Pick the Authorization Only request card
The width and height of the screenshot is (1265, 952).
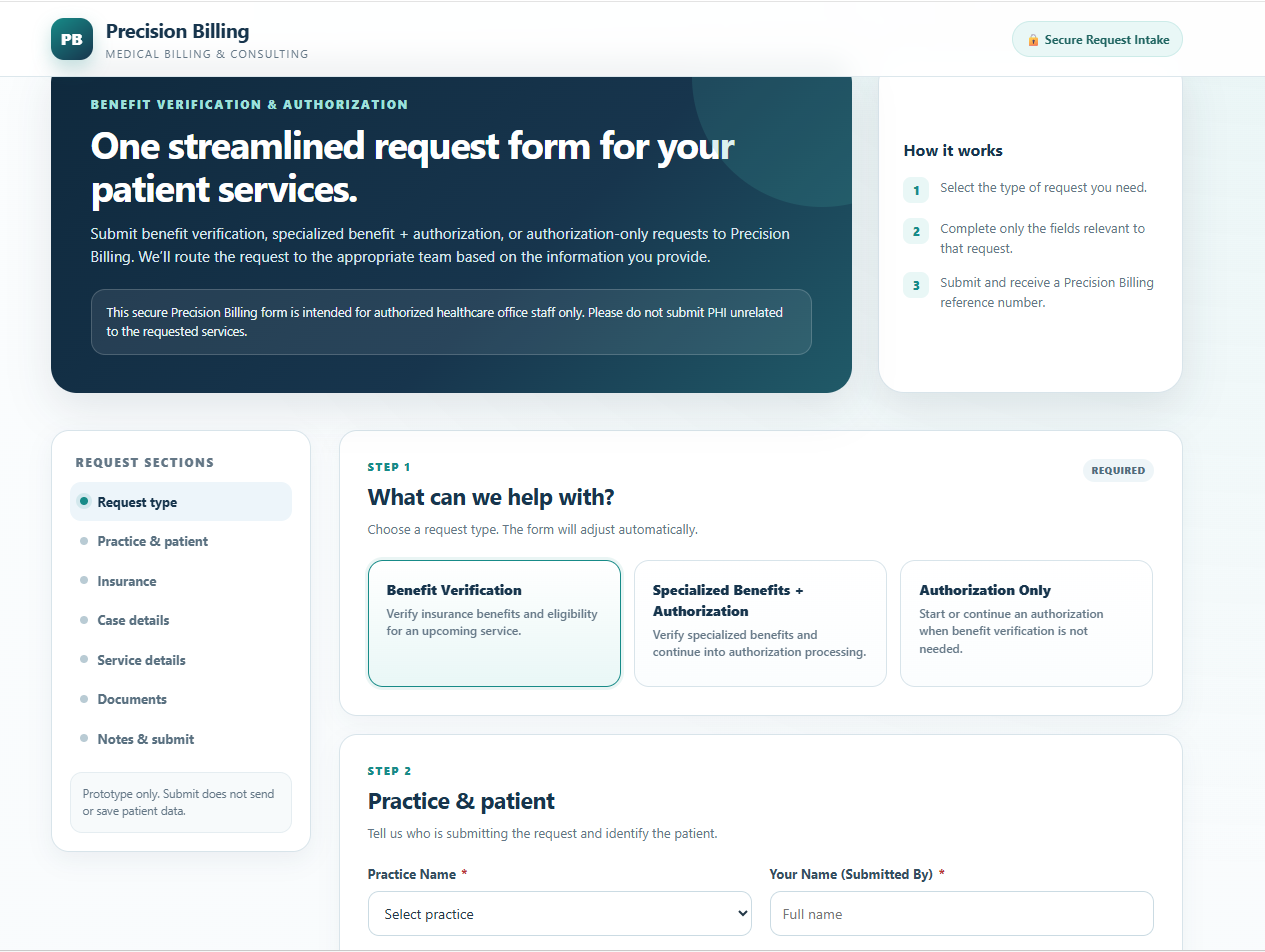(1026, 623)
